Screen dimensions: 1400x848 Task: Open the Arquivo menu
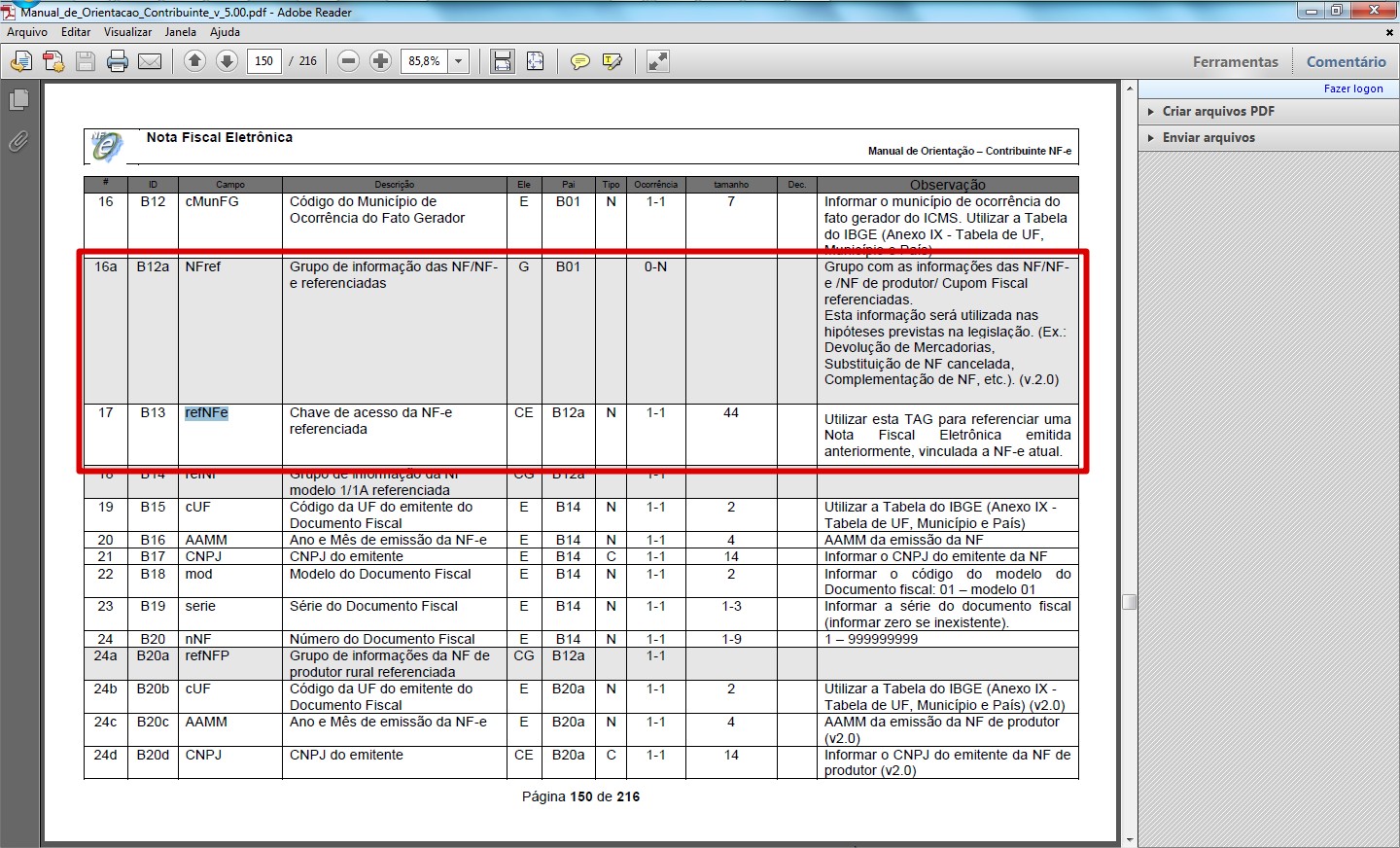point(27,32)
